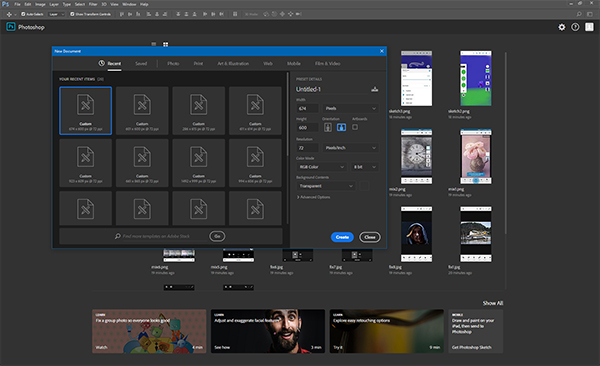Open the Pixels/Inch resolution units dropdown

coord(351,148)
